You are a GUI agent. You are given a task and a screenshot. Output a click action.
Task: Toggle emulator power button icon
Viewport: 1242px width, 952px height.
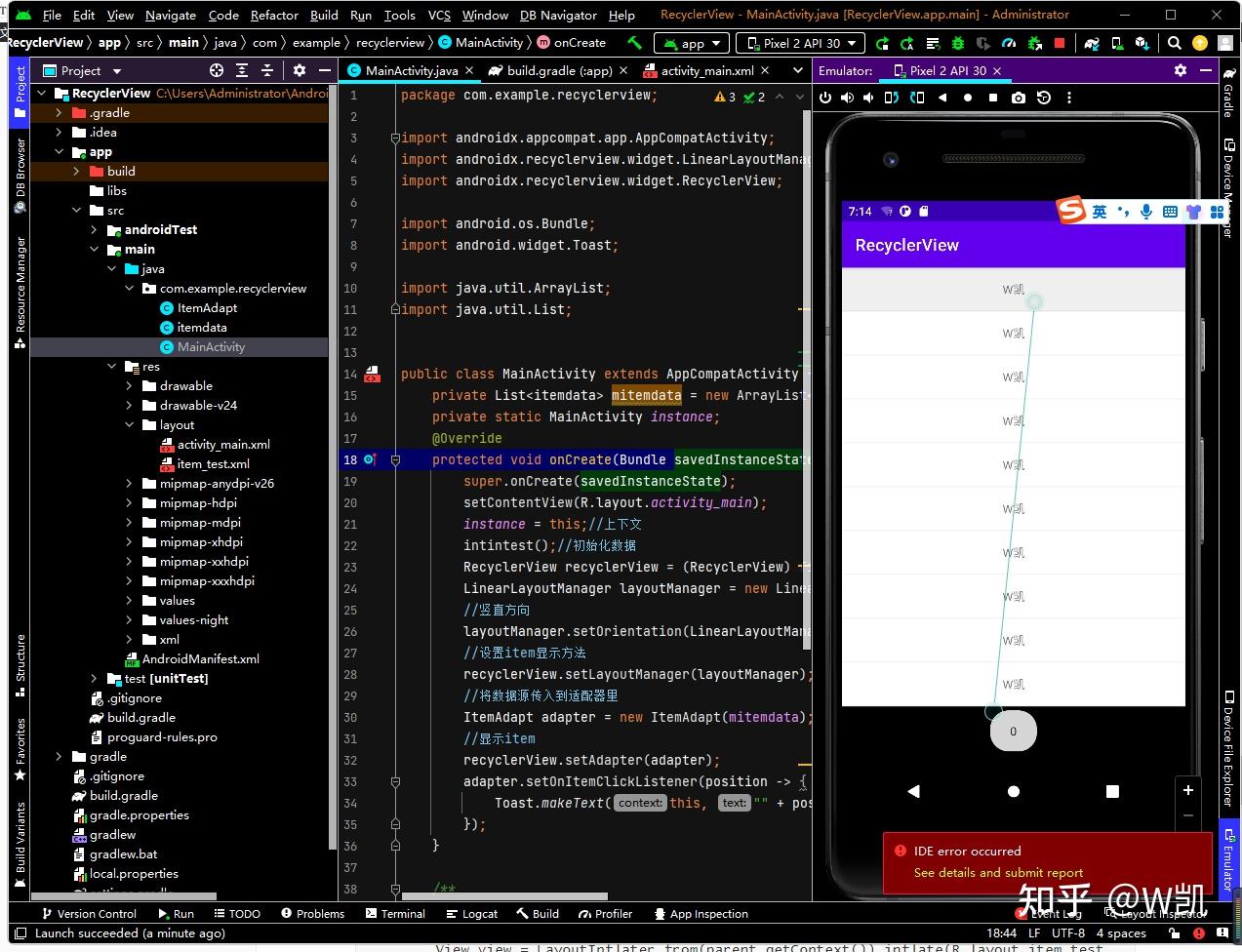point(826,98)
